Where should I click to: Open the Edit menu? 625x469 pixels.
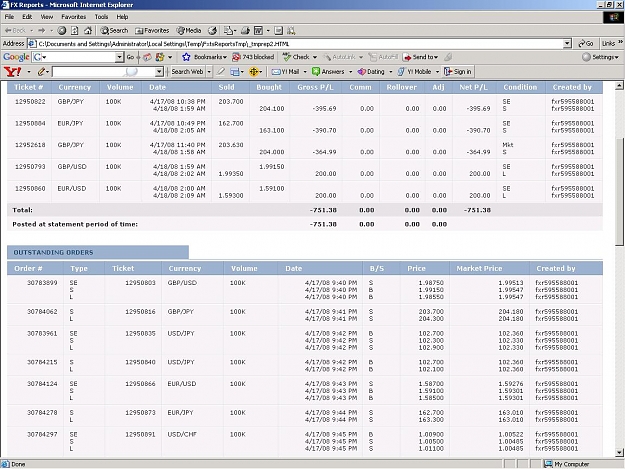(x=27, y=17)
